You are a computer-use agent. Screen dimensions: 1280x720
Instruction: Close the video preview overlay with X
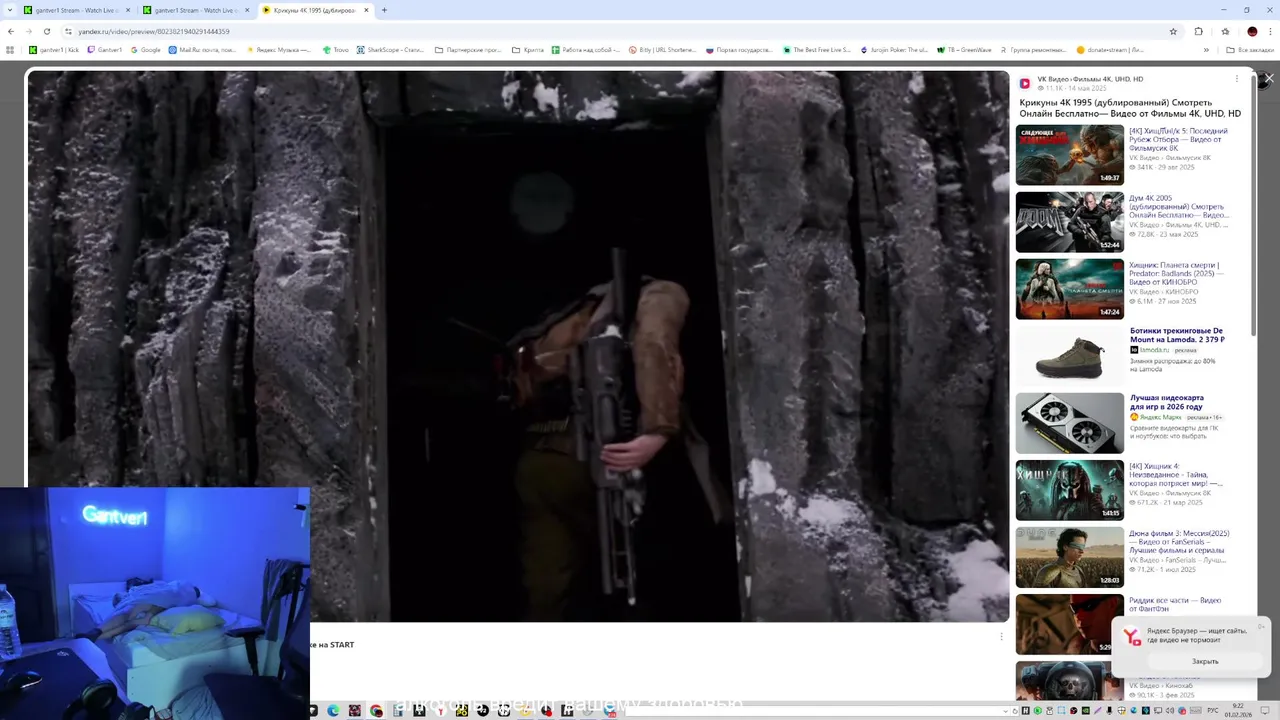coord(1269,78)
